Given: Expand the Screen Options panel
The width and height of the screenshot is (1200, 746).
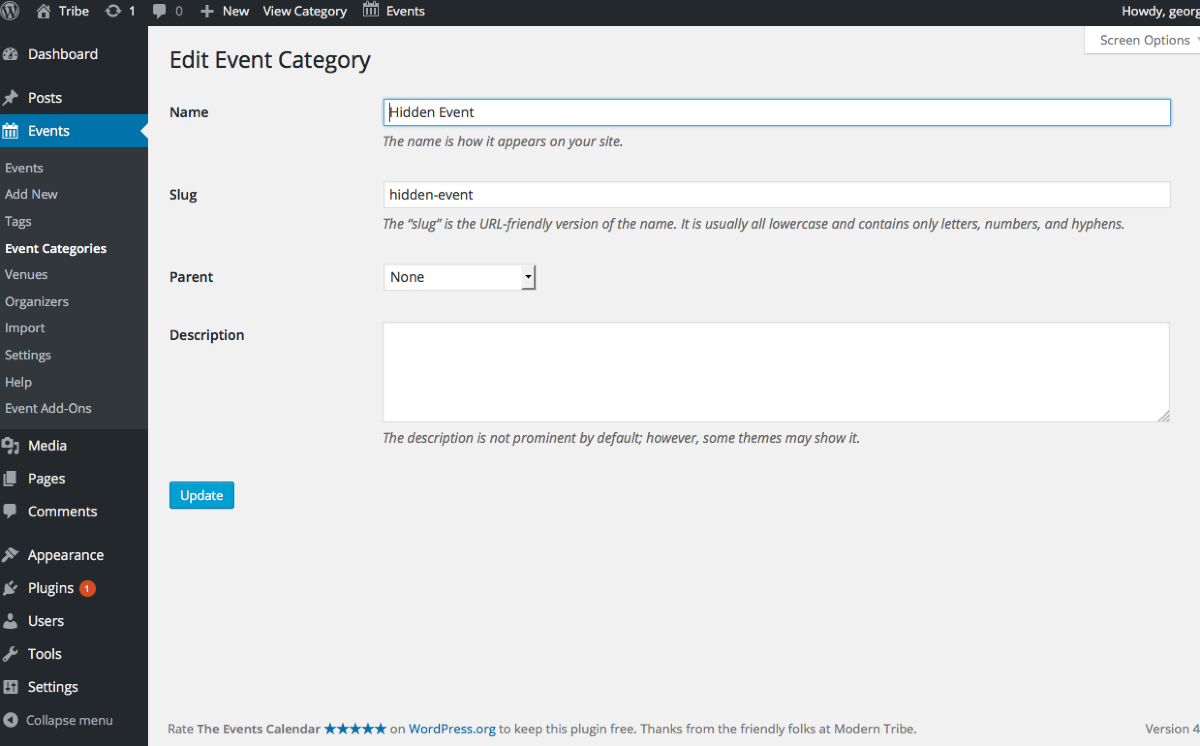Looking at the screenshot, I should 1144,40.
